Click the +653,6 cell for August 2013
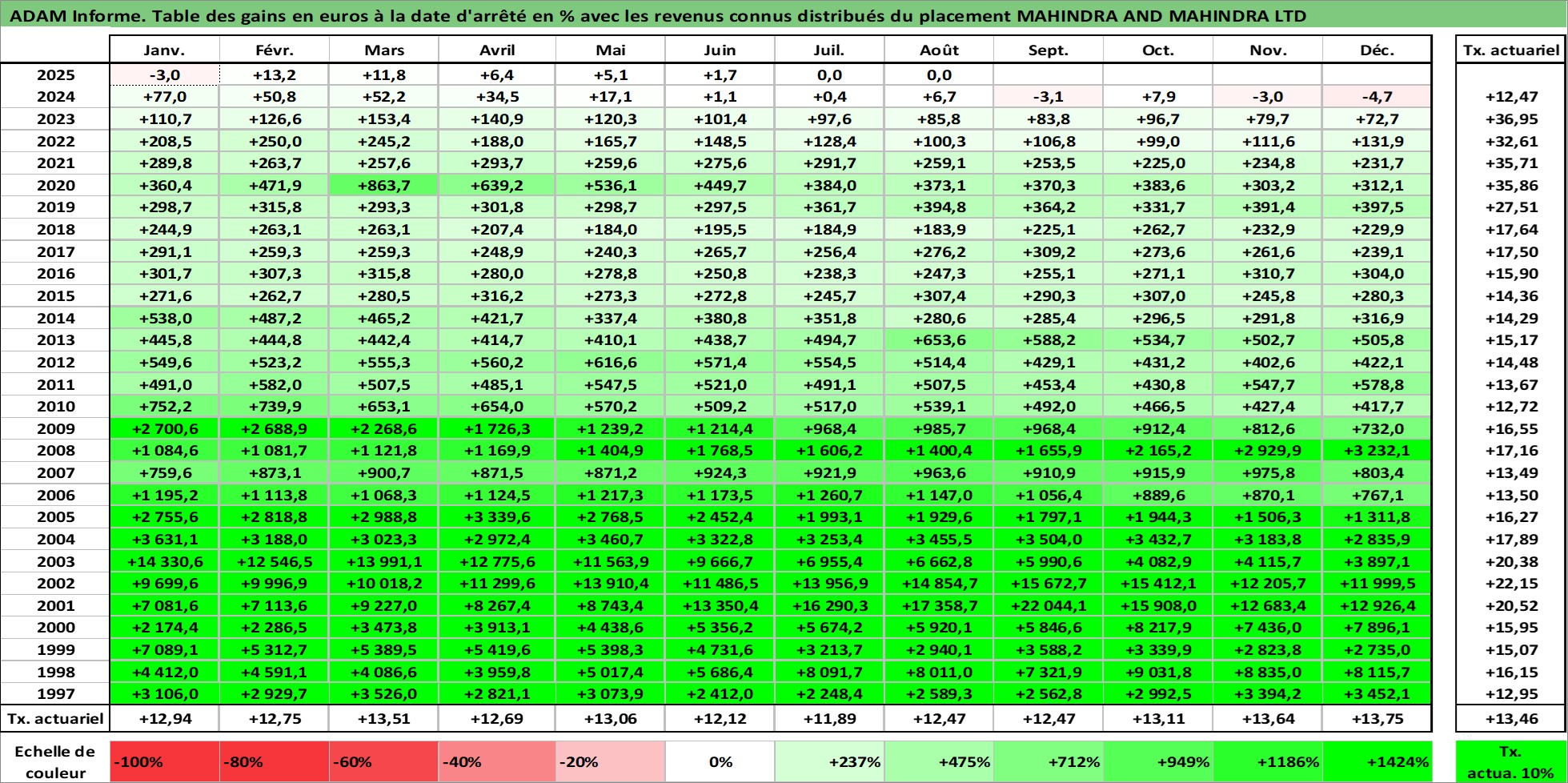1568x783 pixels. pyautogui.click(x=939, y=340)
